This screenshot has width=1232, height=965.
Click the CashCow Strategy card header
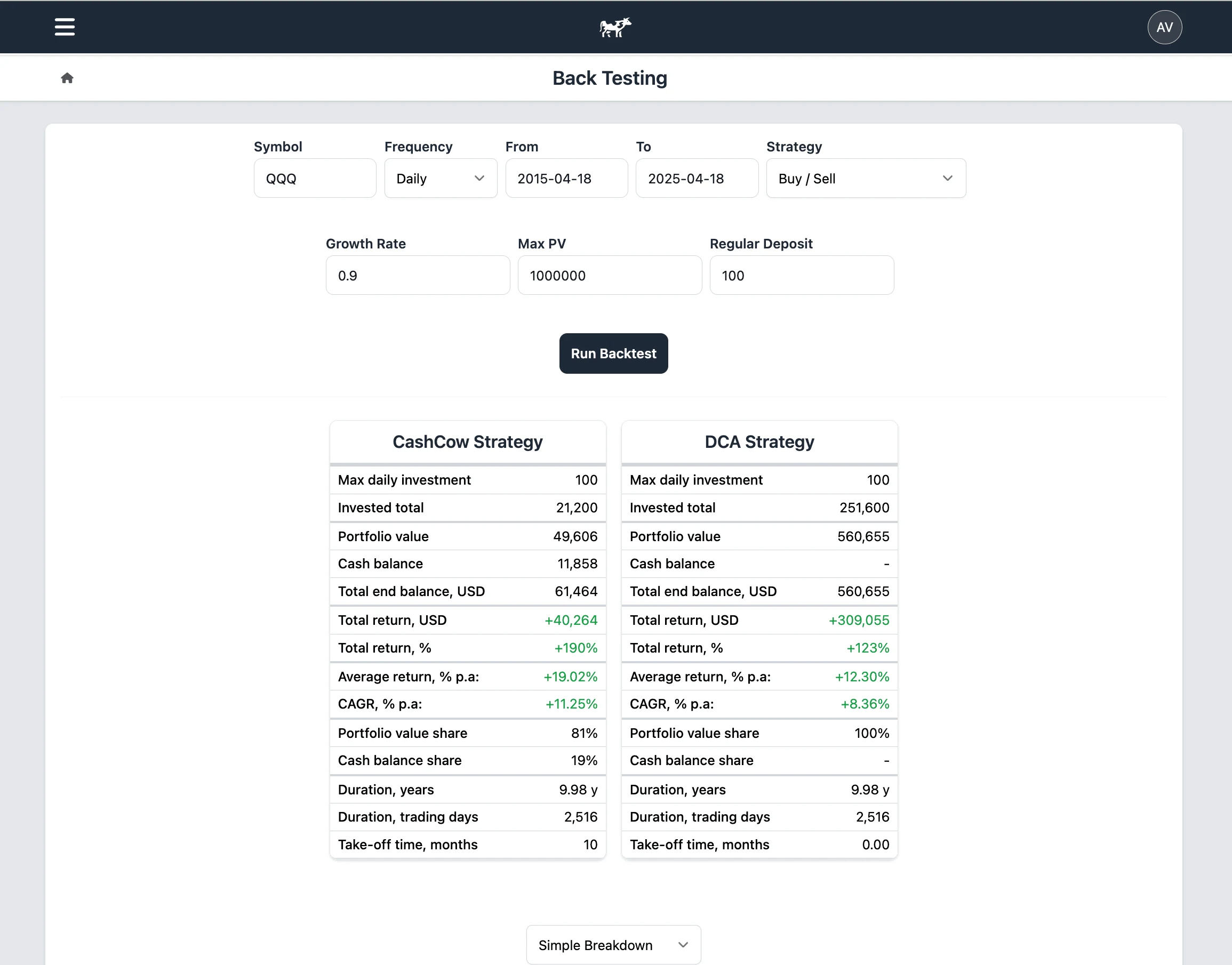(x=467, y=442)
